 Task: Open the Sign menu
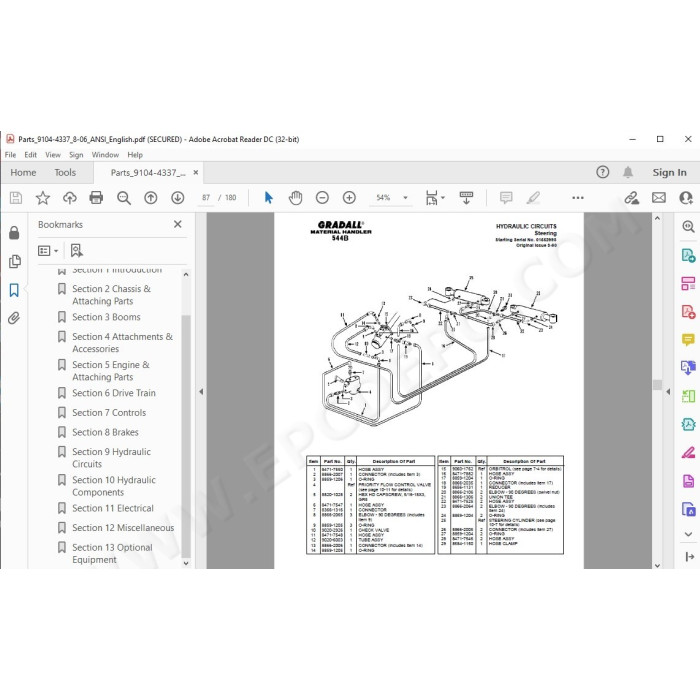click(76, 155)
